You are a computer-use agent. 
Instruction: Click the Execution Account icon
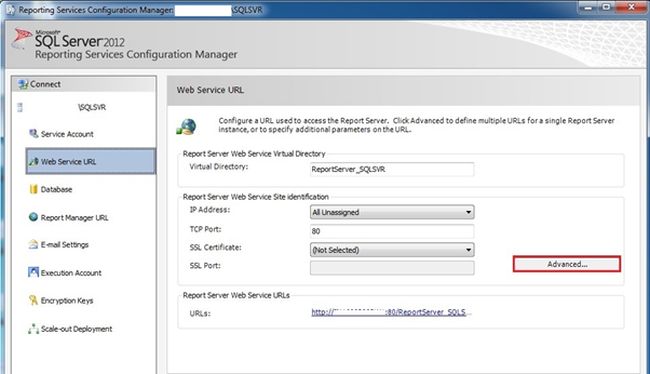(x=34, y=272)
